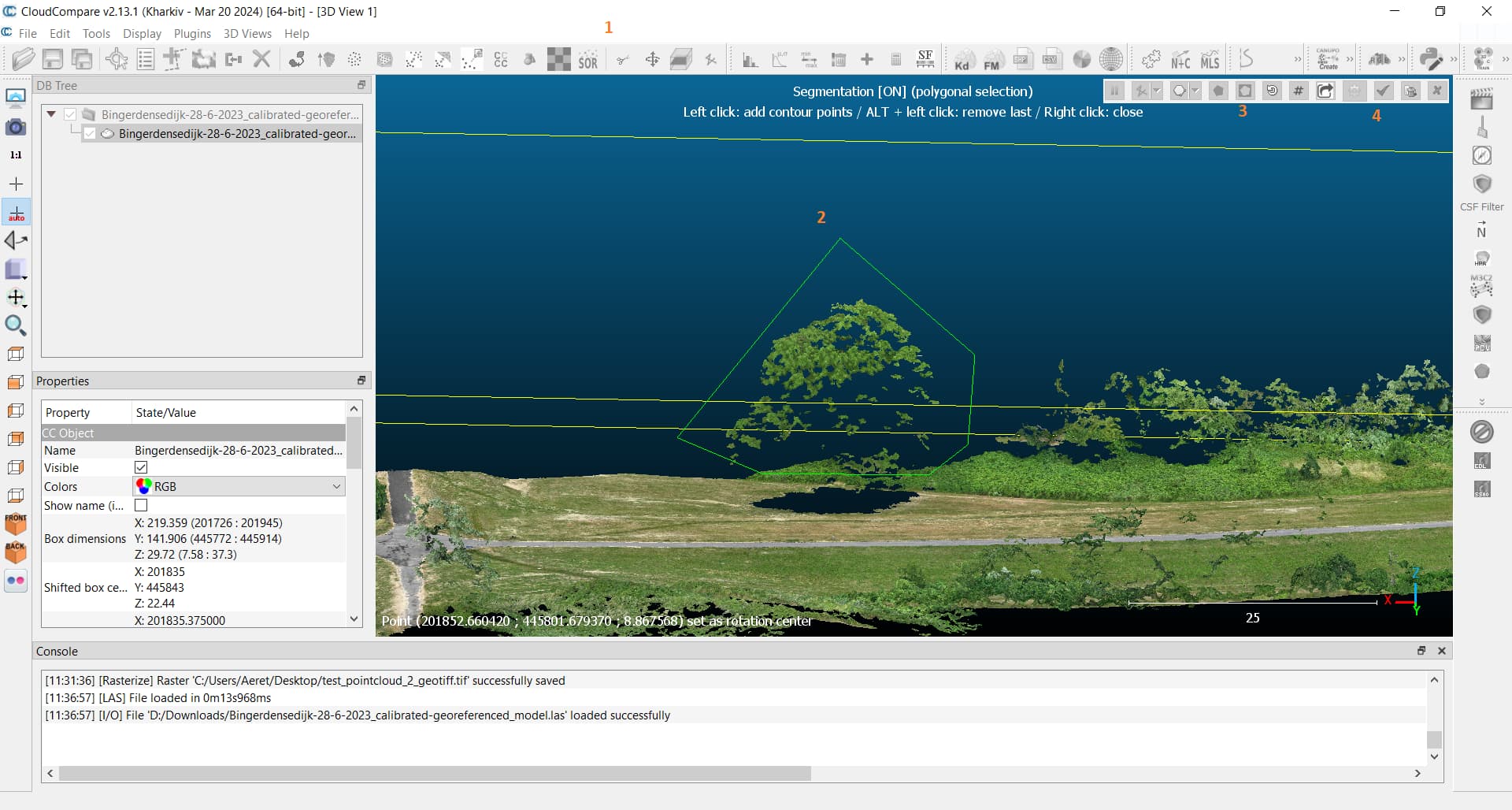Viewport: 1512px width, 810px height.
Task: Undock the Properties panel
Action: click(361, 381)
